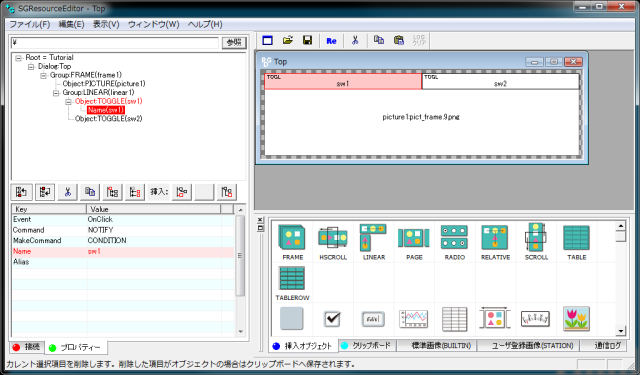Image resolution: width=640 pixels, height=375 pixels.
Task: Collapse the Object:TOGGLE(sw1) node
Action: pos(69,102)
